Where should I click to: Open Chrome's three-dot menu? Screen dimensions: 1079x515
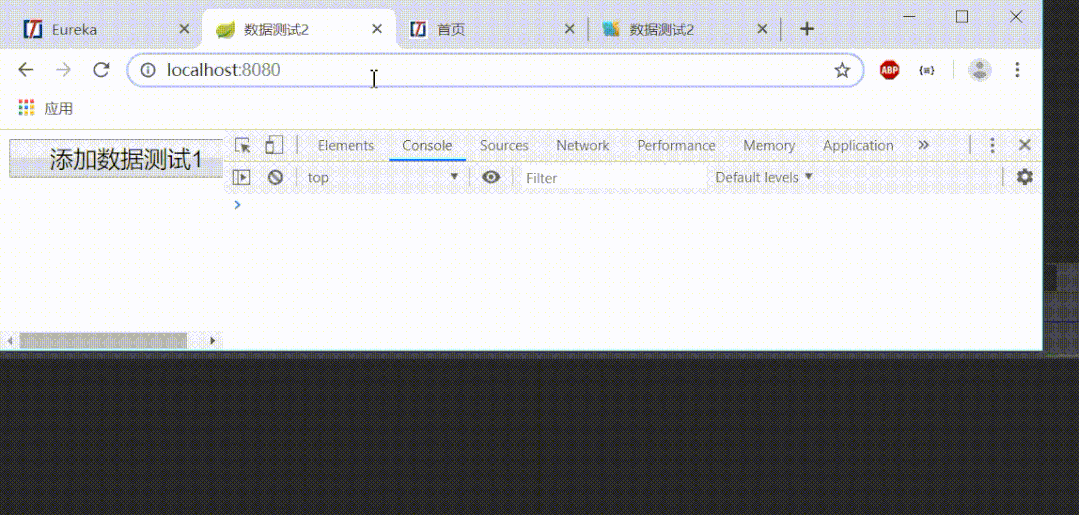point(1017,70)
